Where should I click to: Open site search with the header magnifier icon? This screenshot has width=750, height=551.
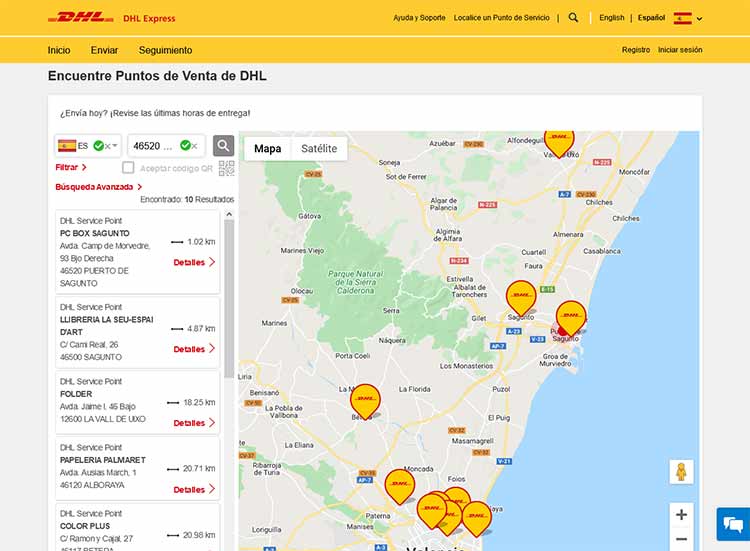(x=573, y=17)
